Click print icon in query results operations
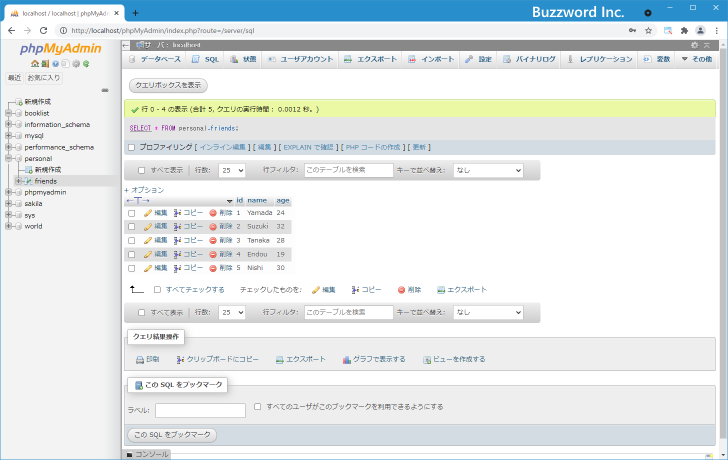 pyautogui.click(x=140, y=359)
